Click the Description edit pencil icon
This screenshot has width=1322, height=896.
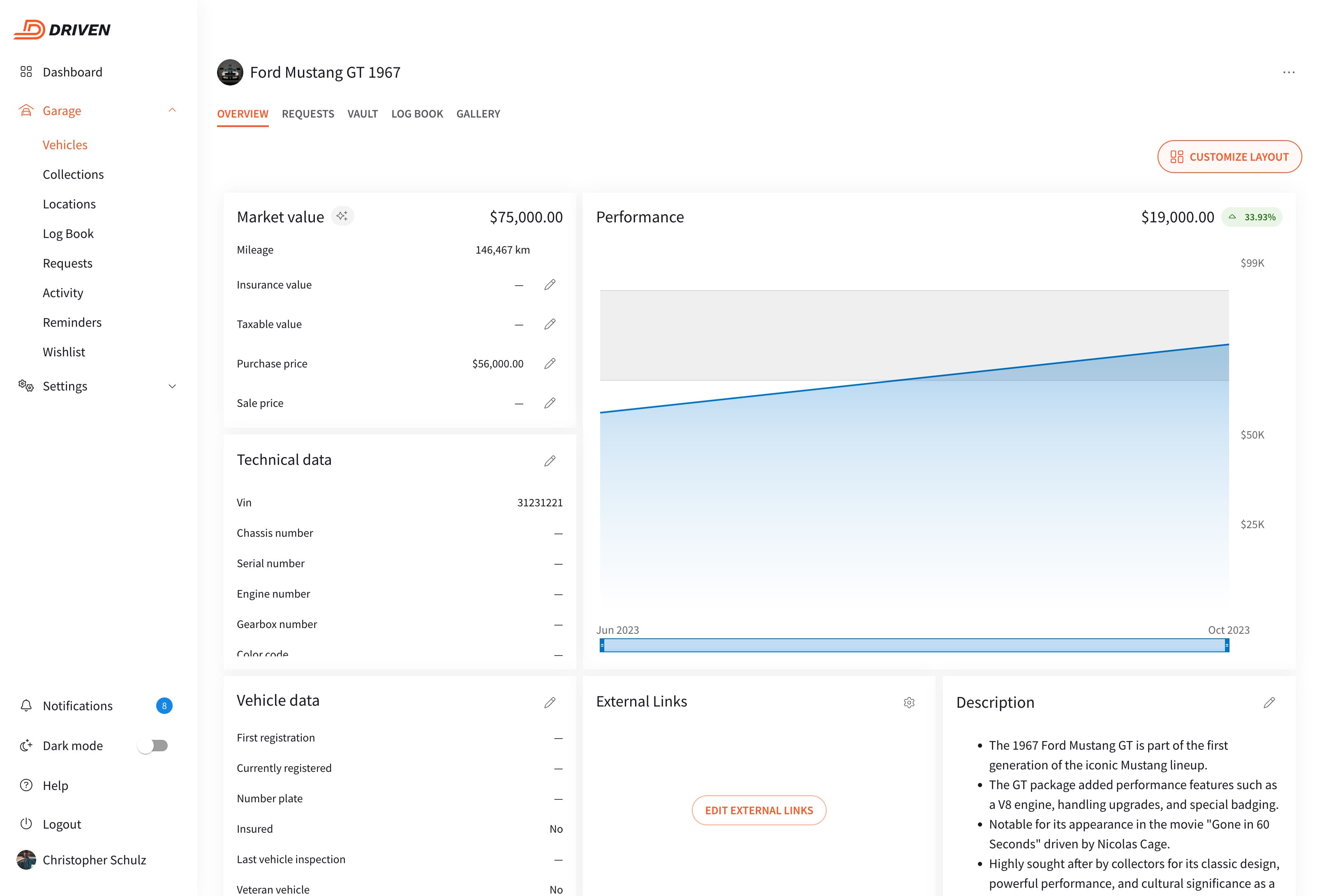pos(1269,702)
